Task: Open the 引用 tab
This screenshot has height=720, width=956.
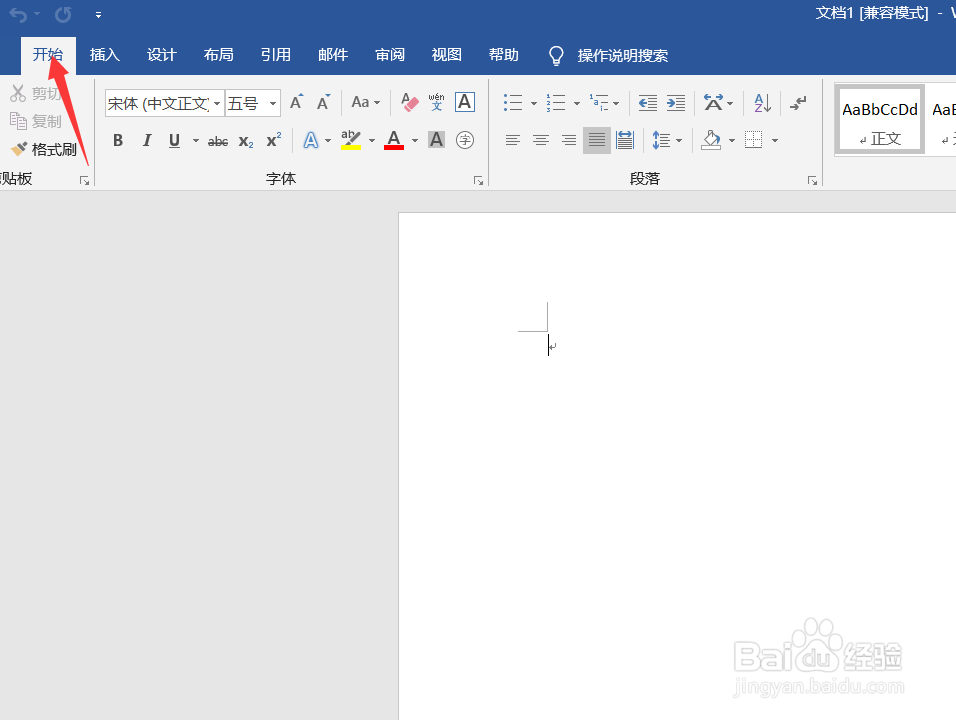Action: point(276,55)
